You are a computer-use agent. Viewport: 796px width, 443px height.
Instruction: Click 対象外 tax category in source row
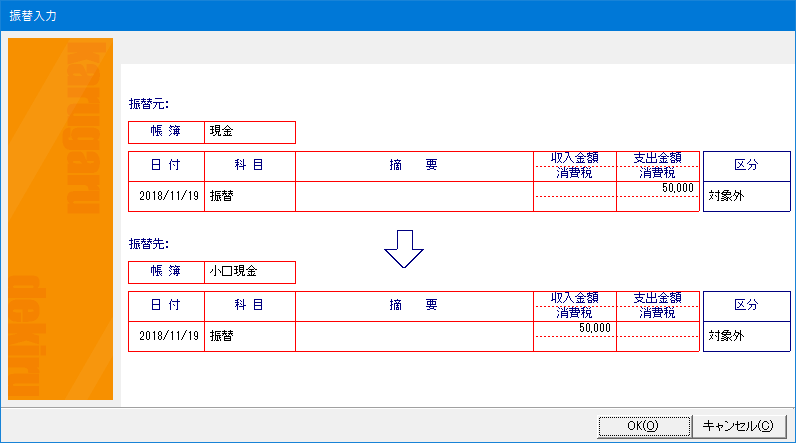746,196
